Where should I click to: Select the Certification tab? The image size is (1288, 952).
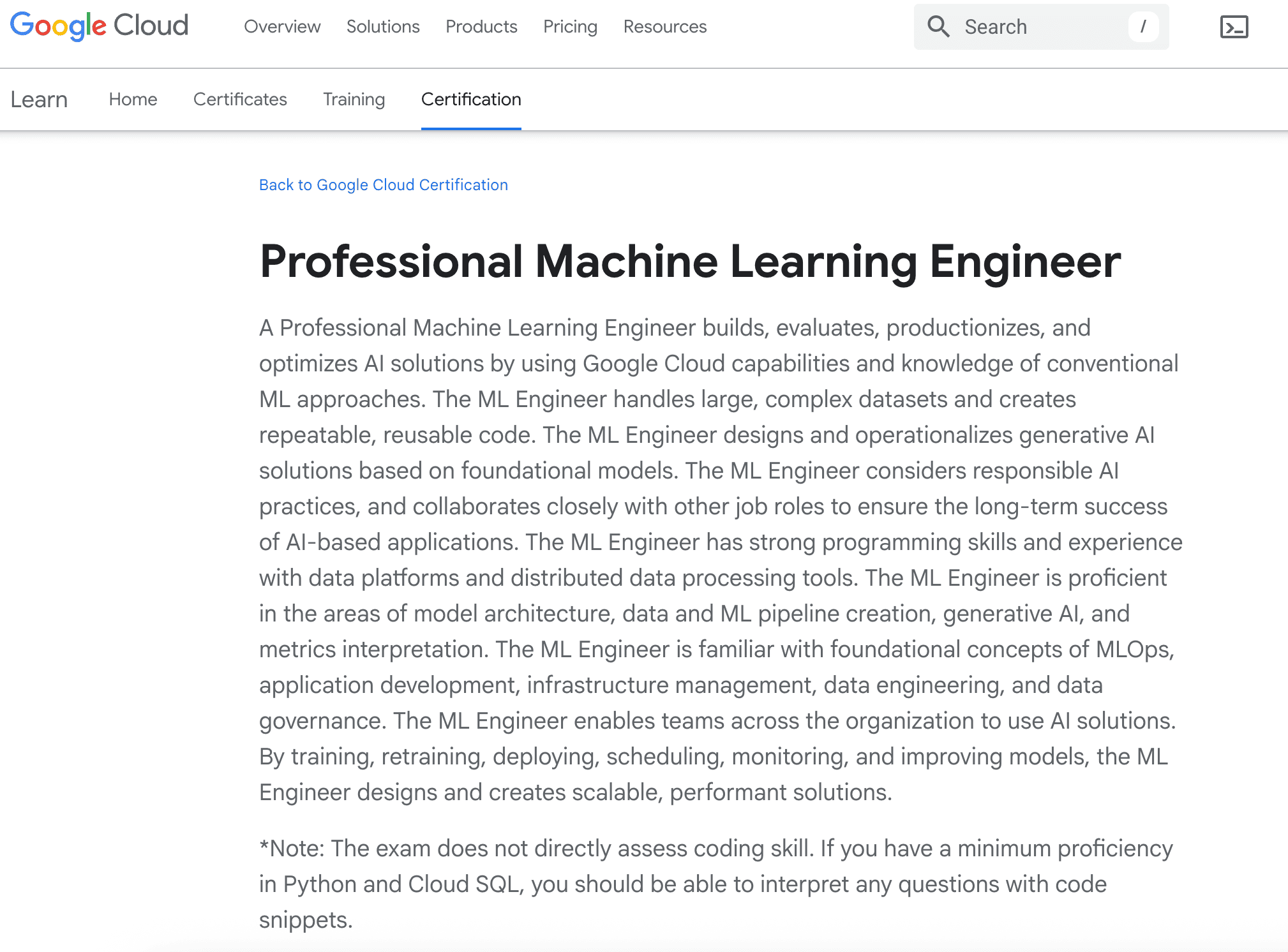pos(471,99)
